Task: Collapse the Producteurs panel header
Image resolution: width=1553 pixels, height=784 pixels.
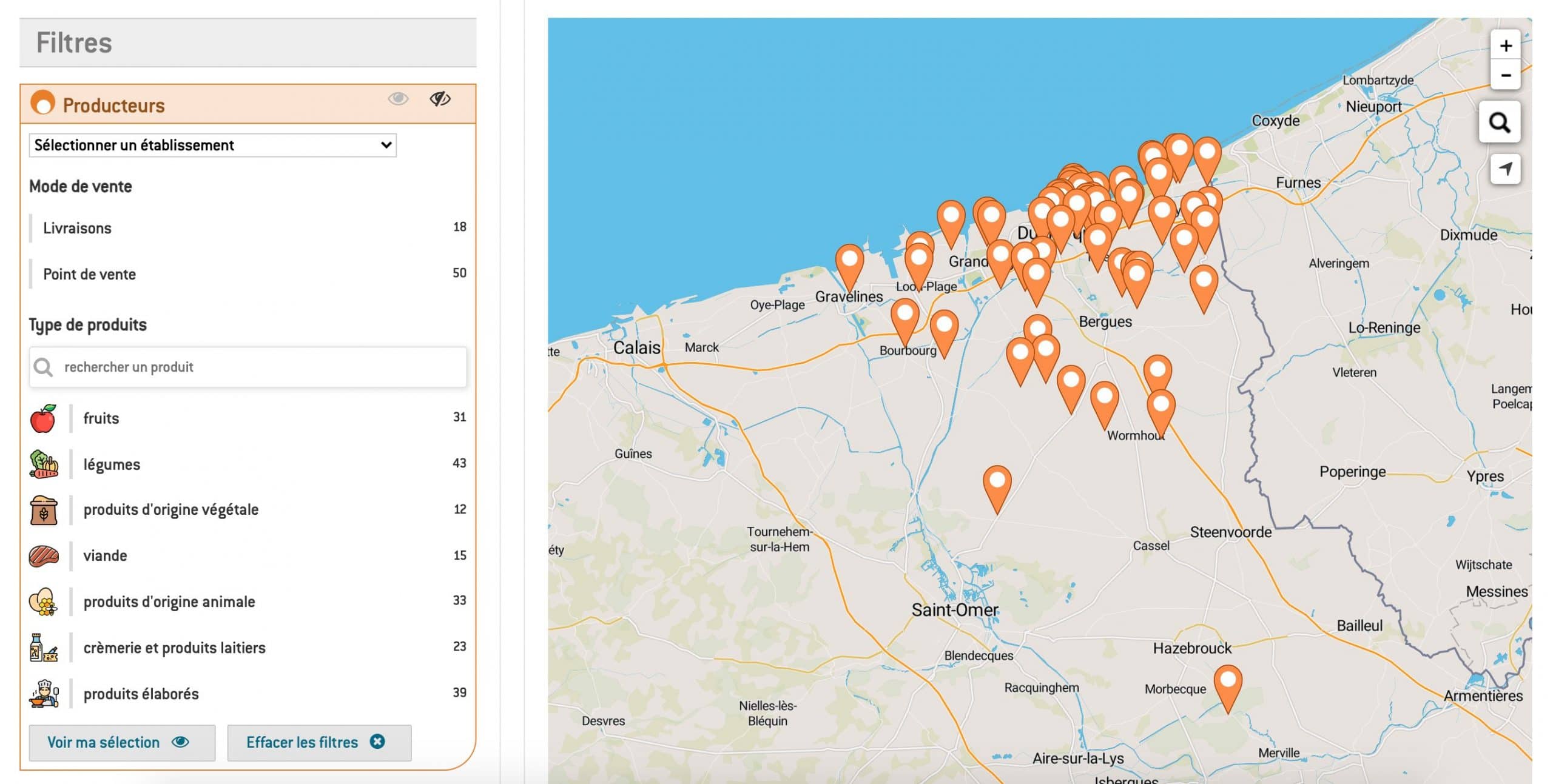Action: pos(114,105)
